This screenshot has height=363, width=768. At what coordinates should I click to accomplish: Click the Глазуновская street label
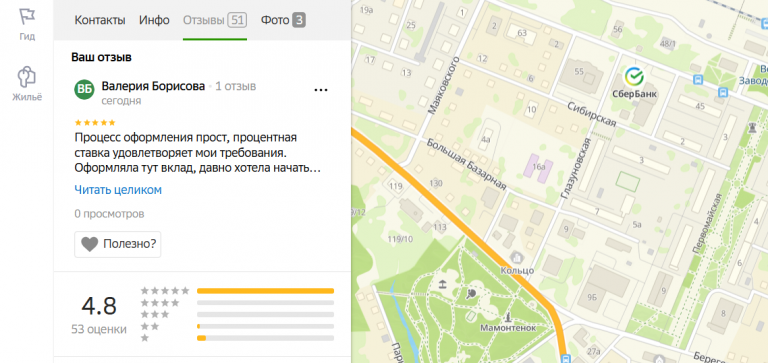(575, 169)
